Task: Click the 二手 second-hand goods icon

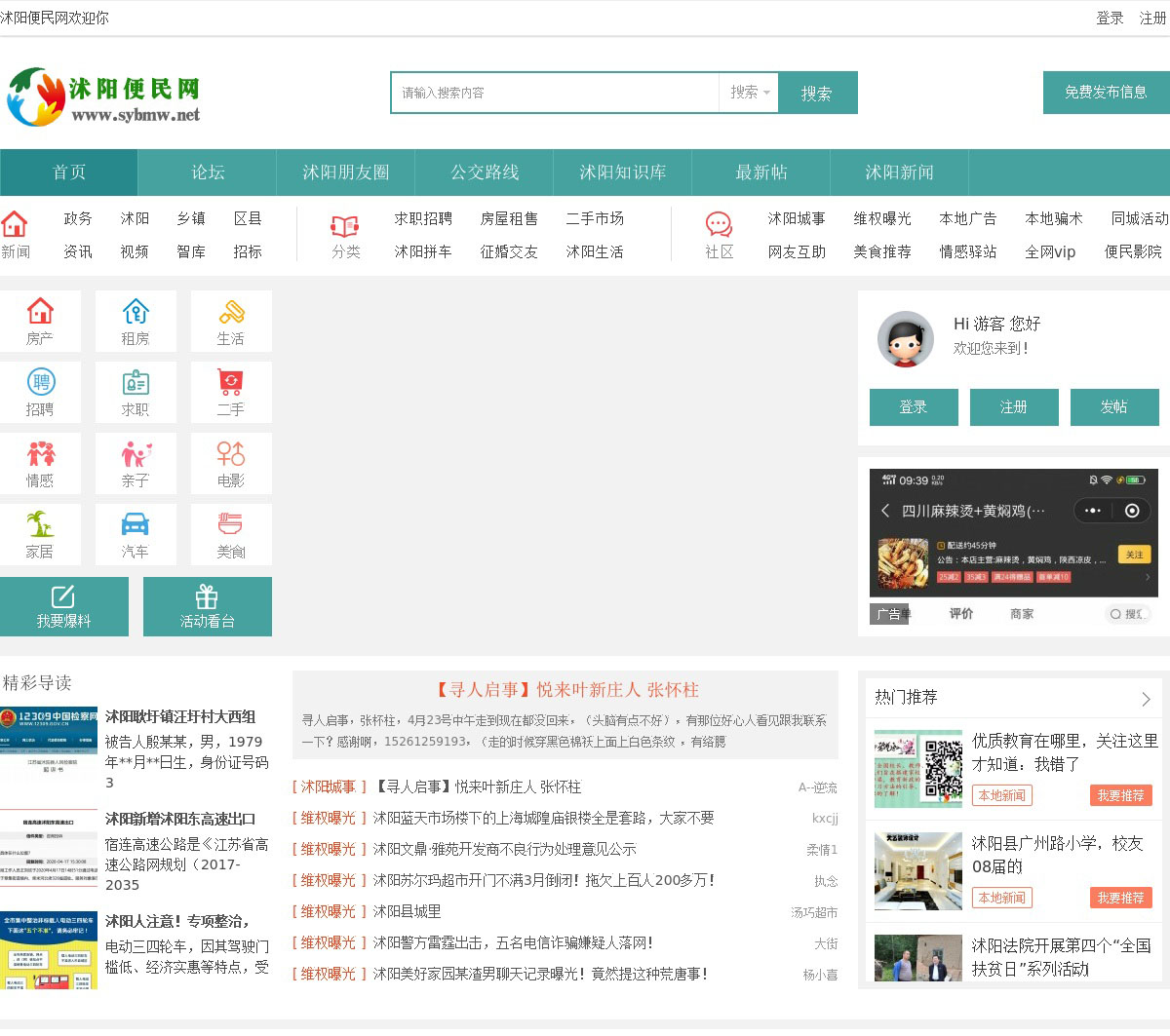Action: pos(231,383)
